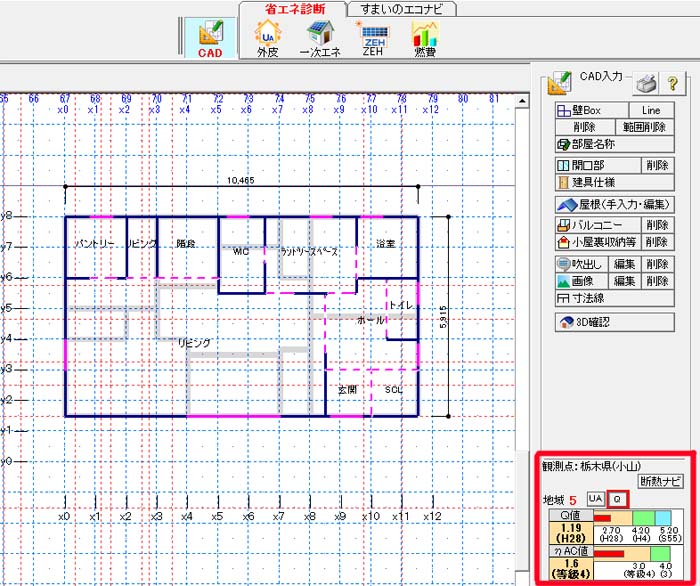Screen dimensions: 700x586
Task: Click 削除 next to バルコニー
Action: pyautogui.click(x=658, y=225)
